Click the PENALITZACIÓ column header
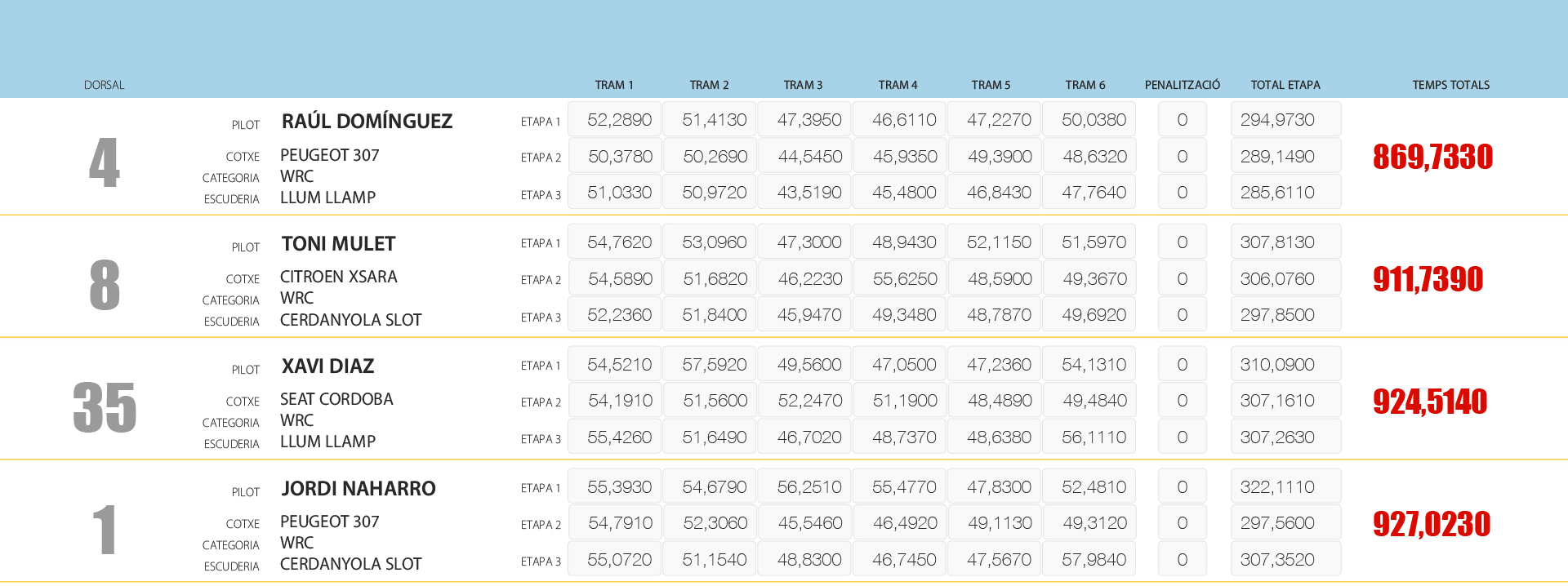 coord(1182,85)
